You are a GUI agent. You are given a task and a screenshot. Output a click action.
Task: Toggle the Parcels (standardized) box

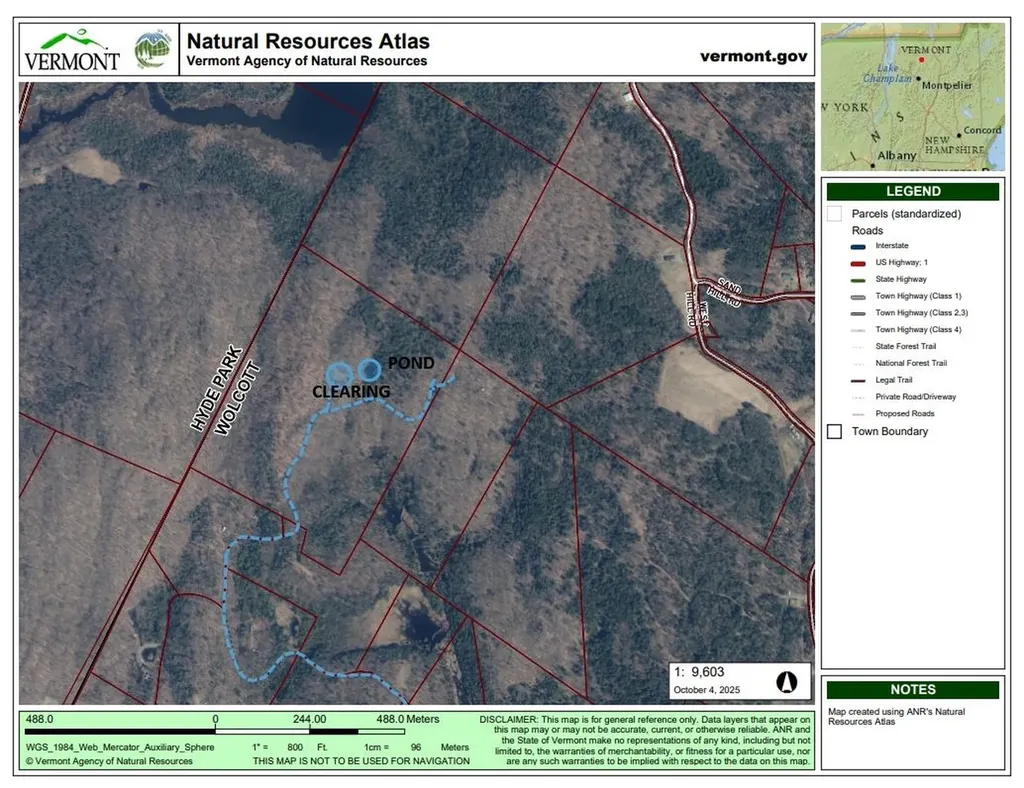click(x=834, y=214)
